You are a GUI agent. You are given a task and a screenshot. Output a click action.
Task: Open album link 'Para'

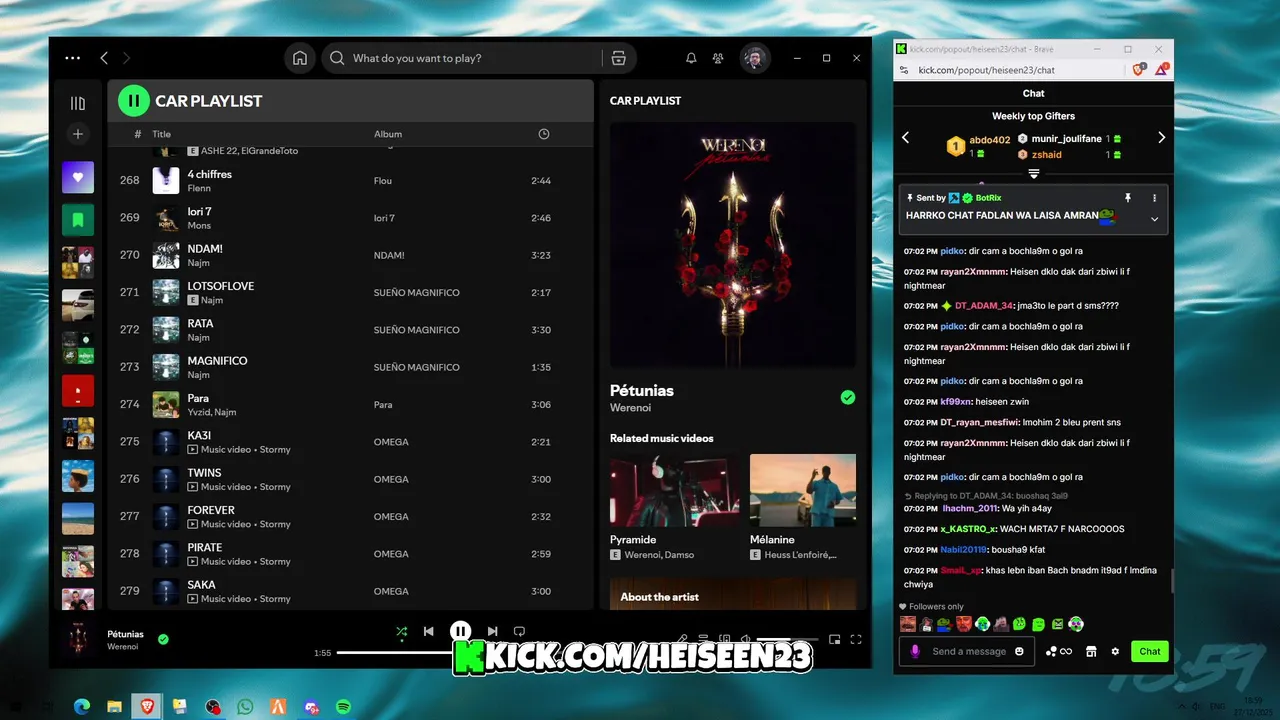(383, 405)
